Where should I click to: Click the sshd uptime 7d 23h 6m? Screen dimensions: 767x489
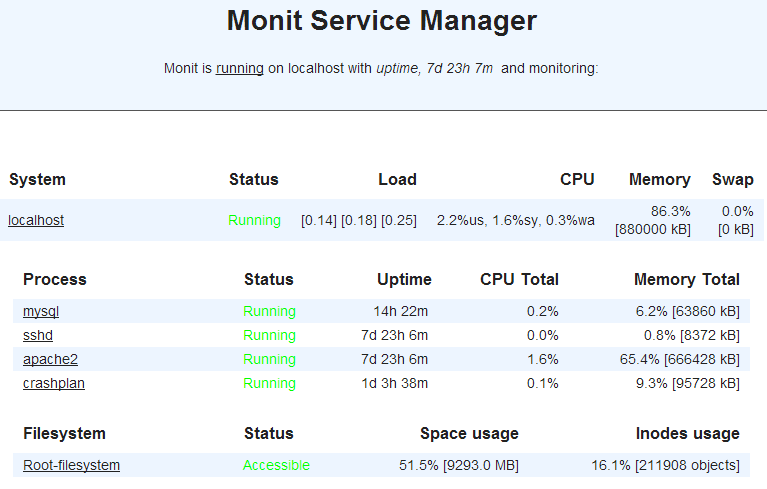point(394,335)
